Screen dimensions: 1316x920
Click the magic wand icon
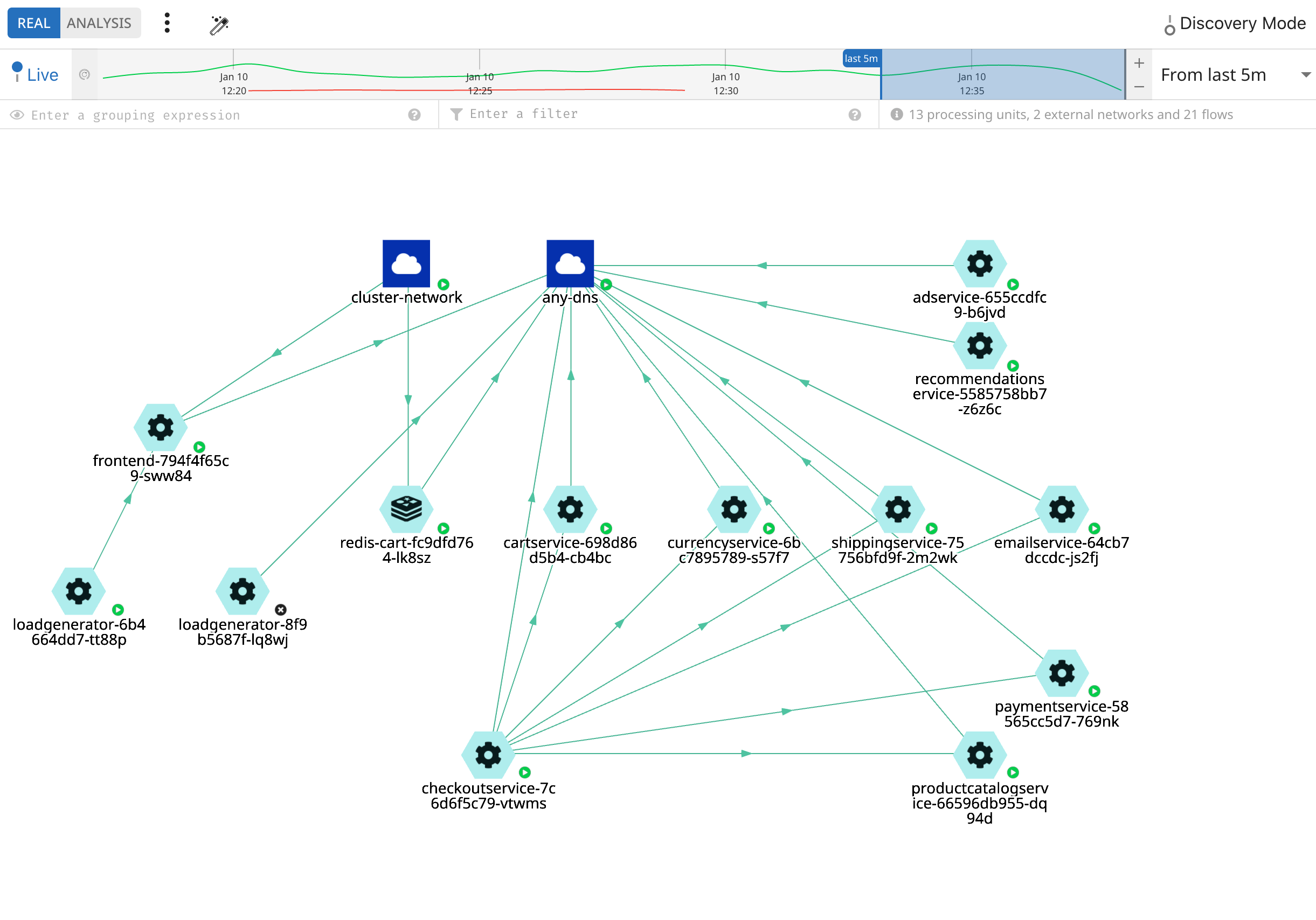pyautogui.click(x=219, y=24)
